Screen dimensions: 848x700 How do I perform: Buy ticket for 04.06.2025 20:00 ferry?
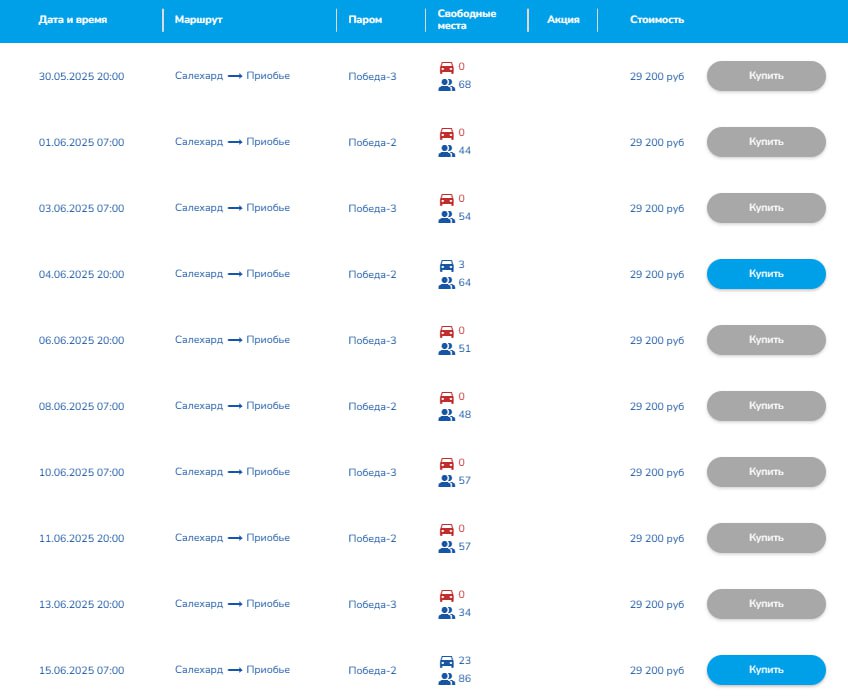766,274
